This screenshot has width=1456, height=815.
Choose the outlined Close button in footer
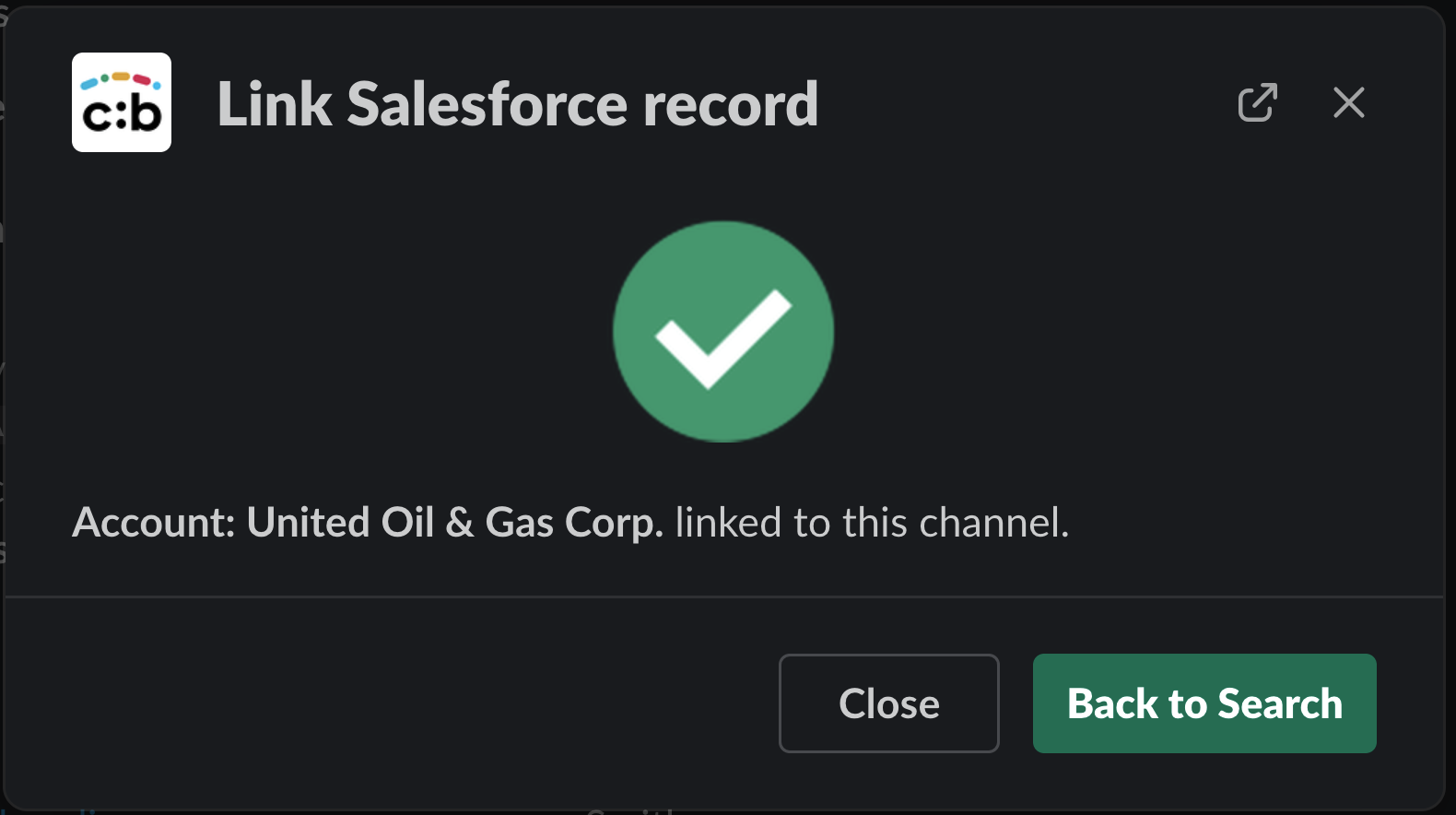tap(888, 703)
